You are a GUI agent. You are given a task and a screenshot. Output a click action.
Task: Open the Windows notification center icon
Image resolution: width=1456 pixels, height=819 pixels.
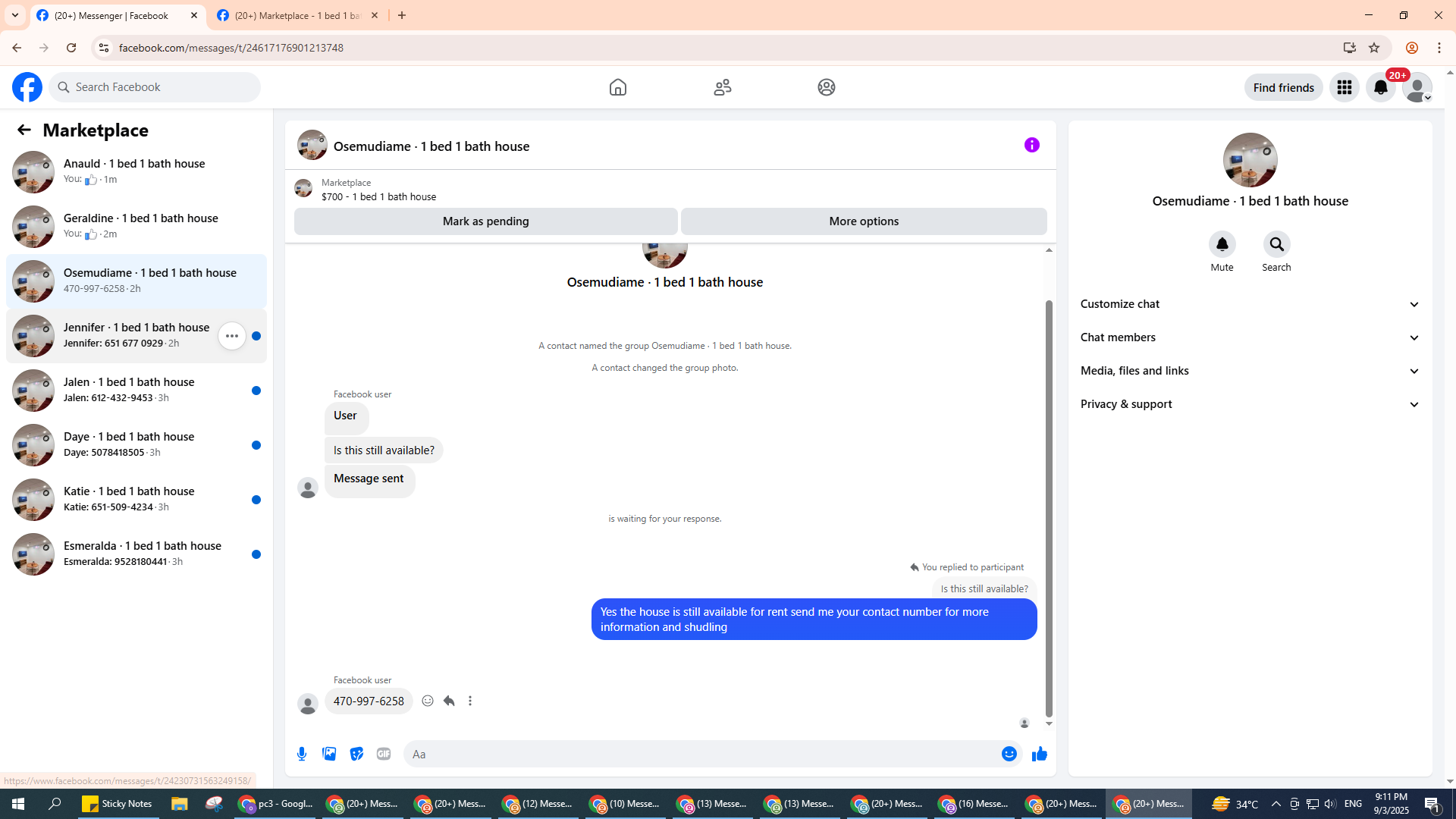(1432, 804)
